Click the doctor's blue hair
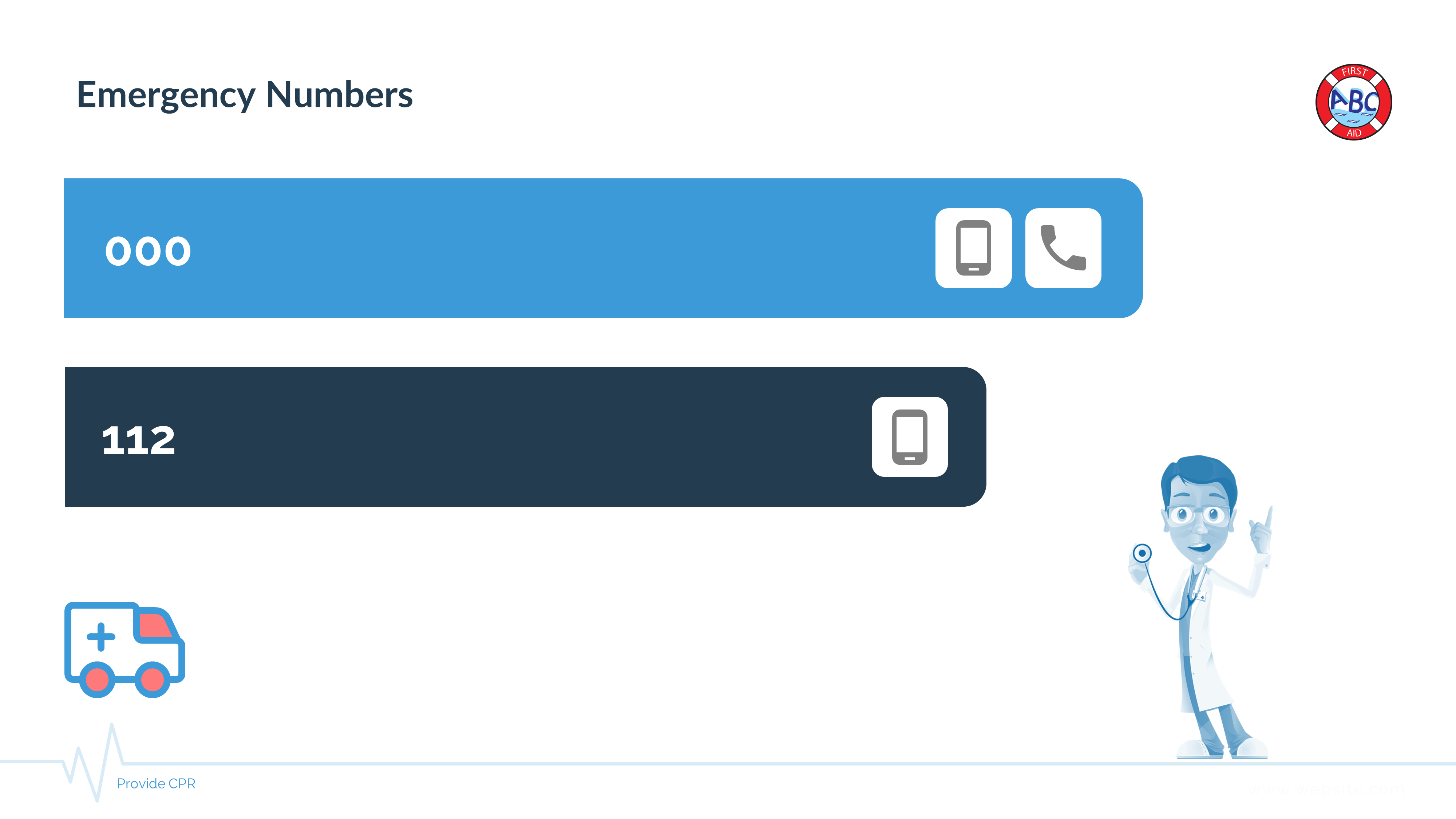 [1198, 475]
